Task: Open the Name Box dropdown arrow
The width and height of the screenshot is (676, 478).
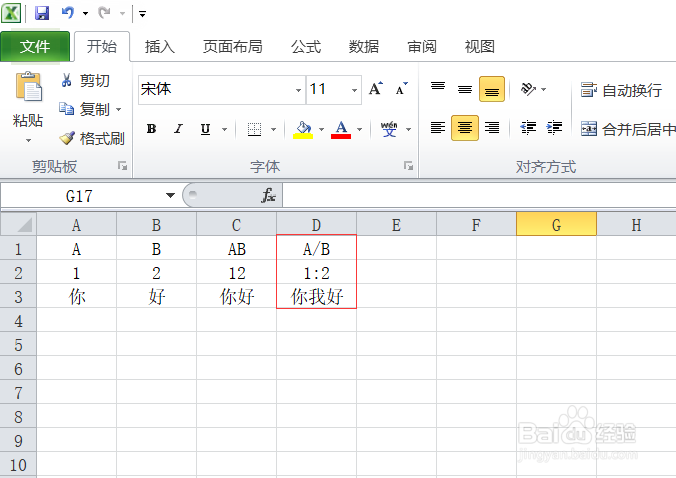Action: (x=171, y=196)
